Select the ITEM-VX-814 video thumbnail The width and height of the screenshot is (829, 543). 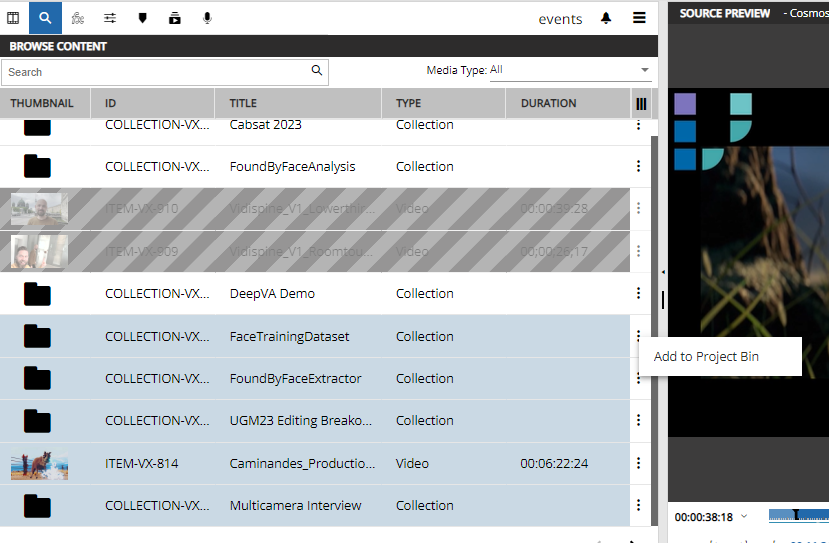tap(39, 464)
